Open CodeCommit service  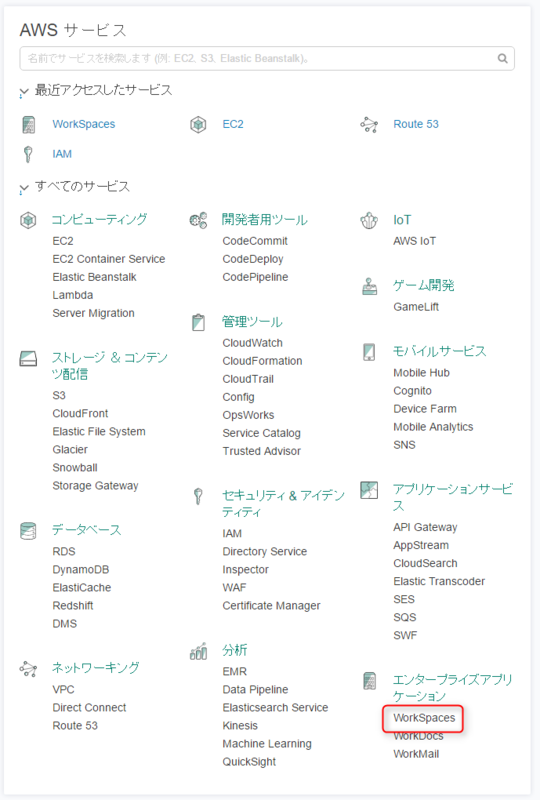255,241
